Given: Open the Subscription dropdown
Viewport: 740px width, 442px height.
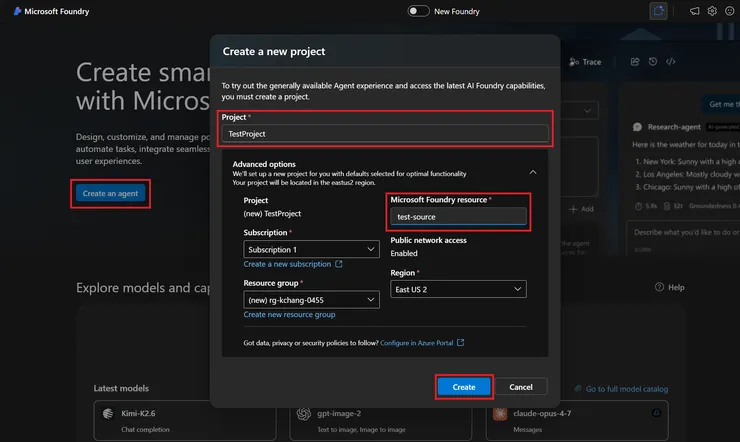Looking at the screenshot, I should tap(311, 250).
